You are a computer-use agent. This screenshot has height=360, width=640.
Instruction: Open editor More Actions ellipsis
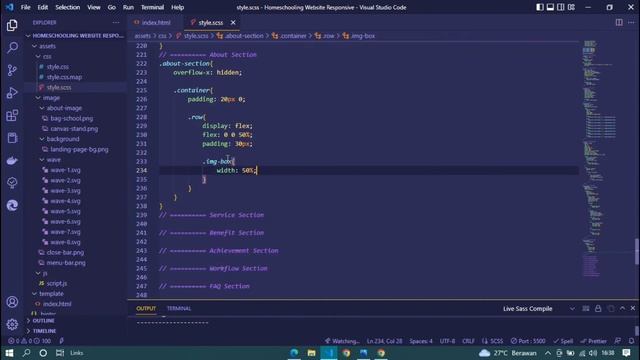pyautogui.click(x=631, y=22)
